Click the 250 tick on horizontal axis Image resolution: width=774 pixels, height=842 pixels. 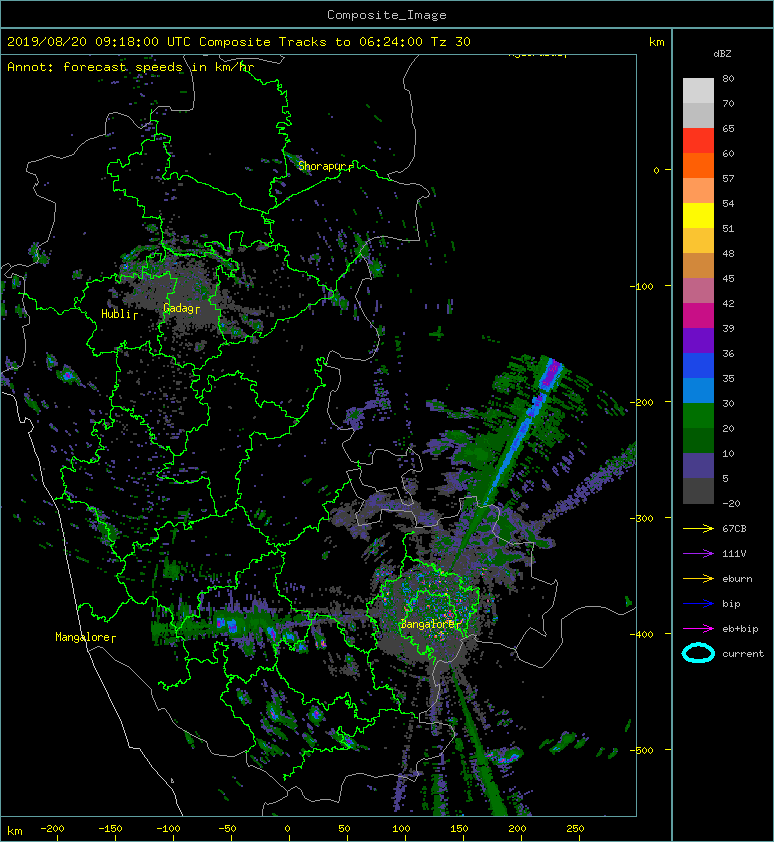tap(575, 829)
